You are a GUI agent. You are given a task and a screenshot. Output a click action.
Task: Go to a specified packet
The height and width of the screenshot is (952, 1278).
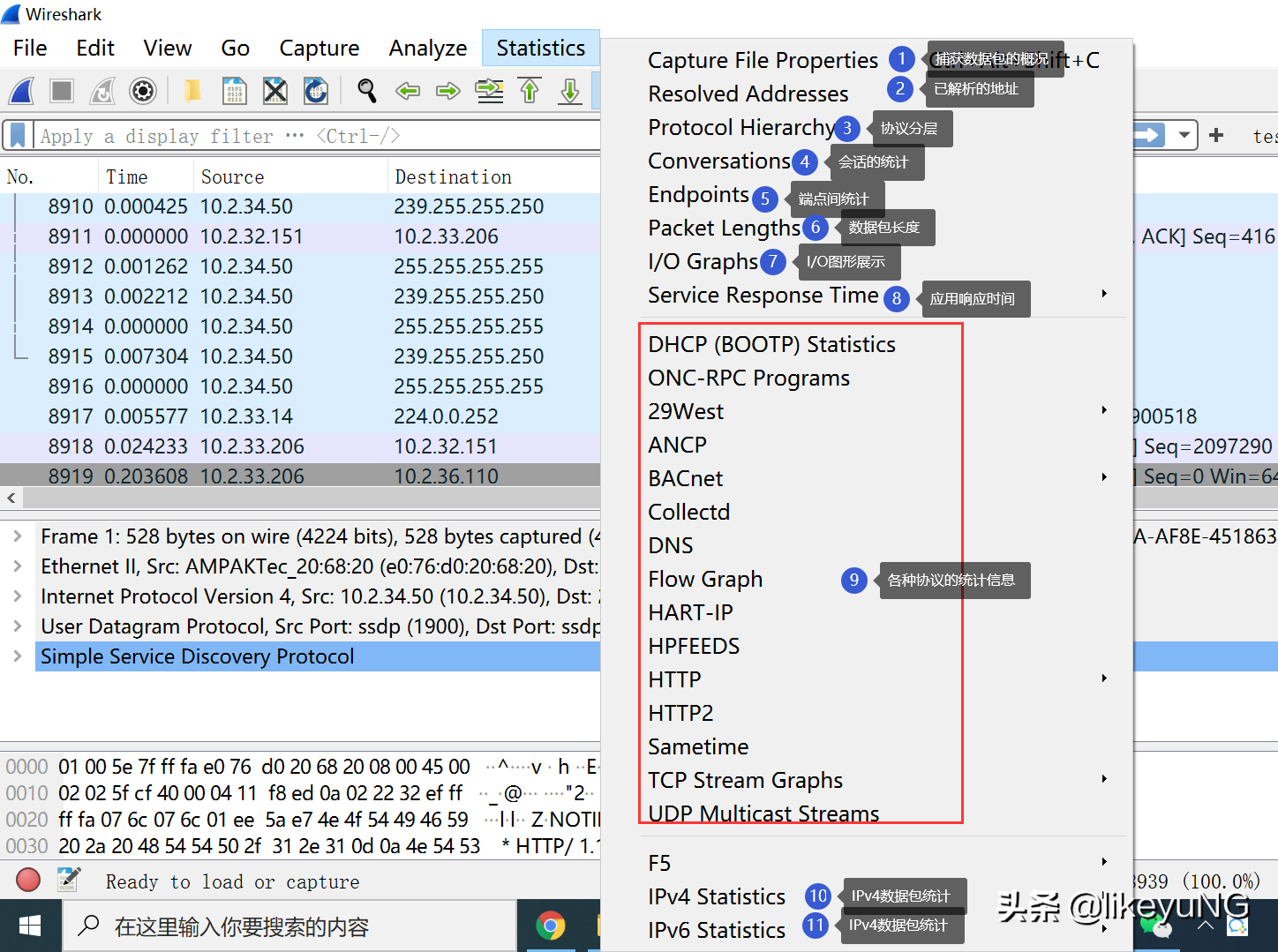tap(489, 90)
